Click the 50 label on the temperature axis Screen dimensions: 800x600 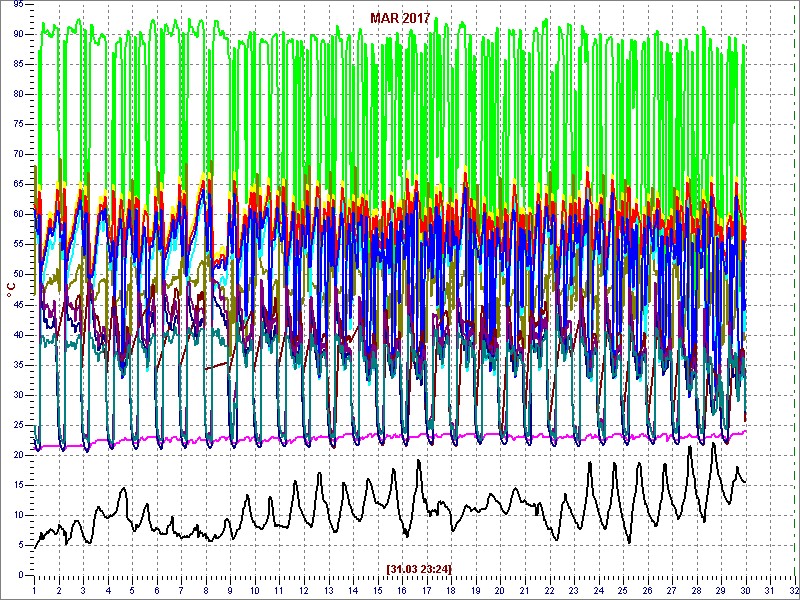coord(19,274)
